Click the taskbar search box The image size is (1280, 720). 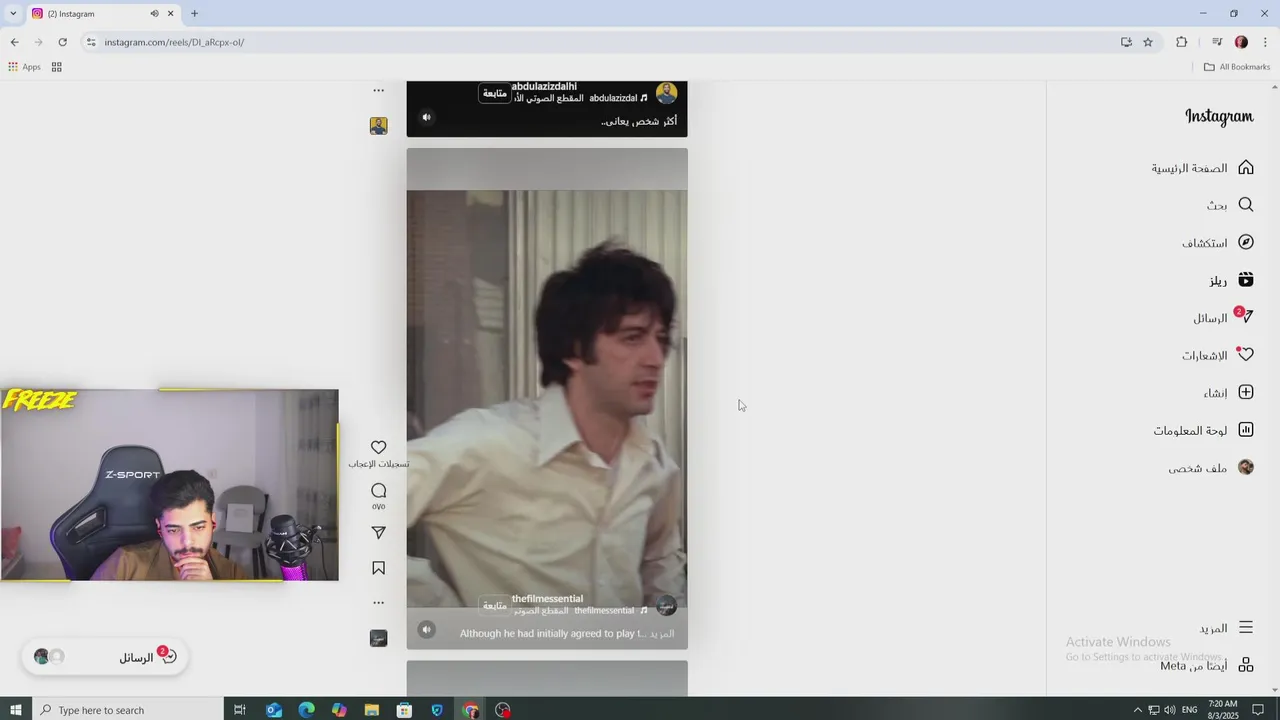(x=128, y=710)
